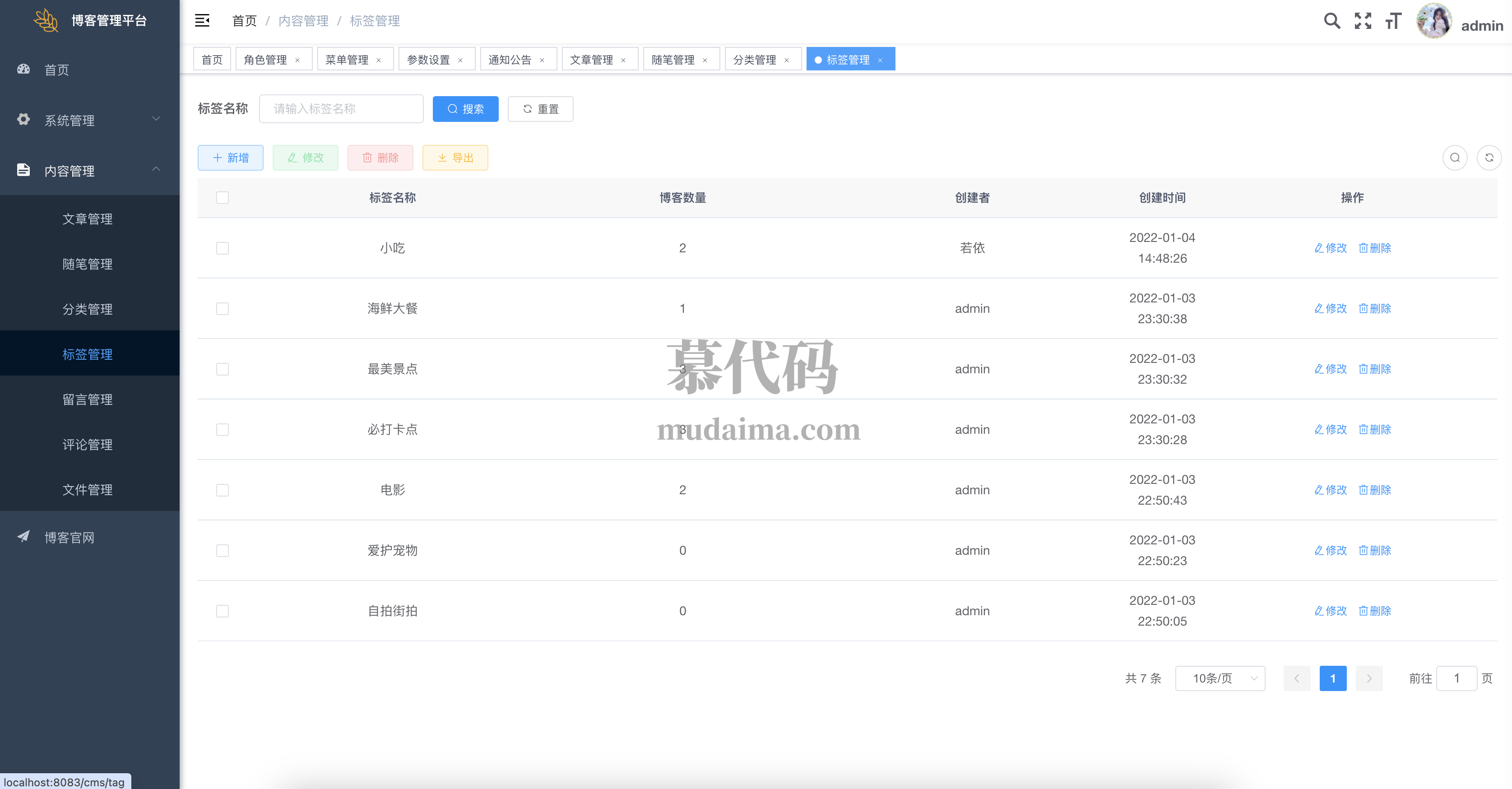
Task: Select the checkbox for 小吃 row
Action: pyautogui.click(x=223, y=248)
